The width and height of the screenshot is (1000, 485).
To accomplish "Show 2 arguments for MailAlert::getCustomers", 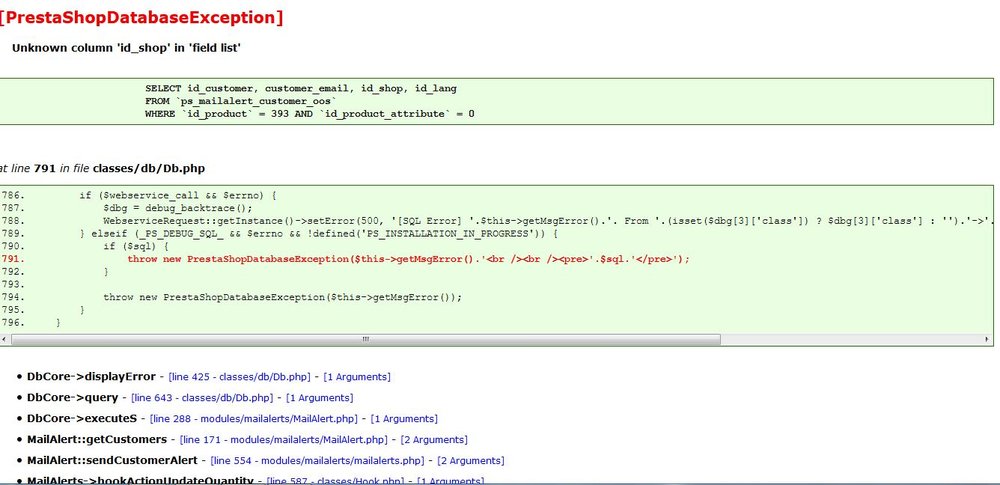I will (x=434, y=440).
